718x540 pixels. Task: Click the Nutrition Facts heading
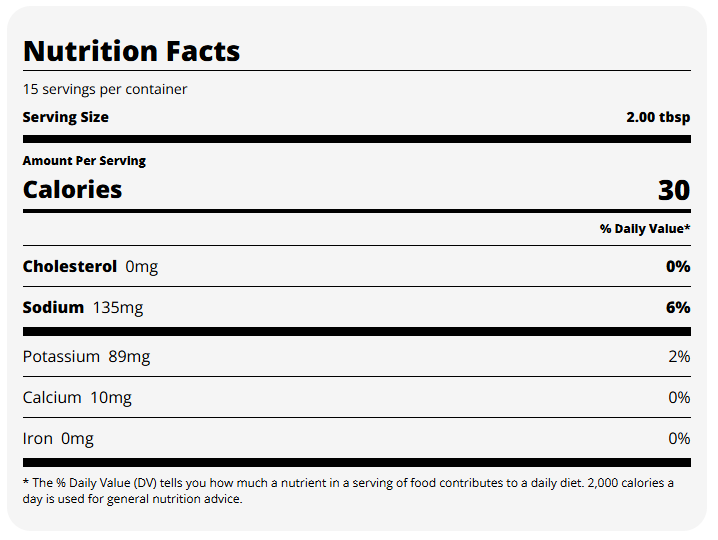tap(131, 51)
